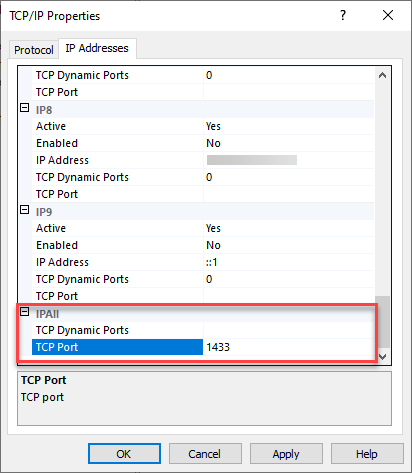Collapse the IPAll section

(25, 312)
